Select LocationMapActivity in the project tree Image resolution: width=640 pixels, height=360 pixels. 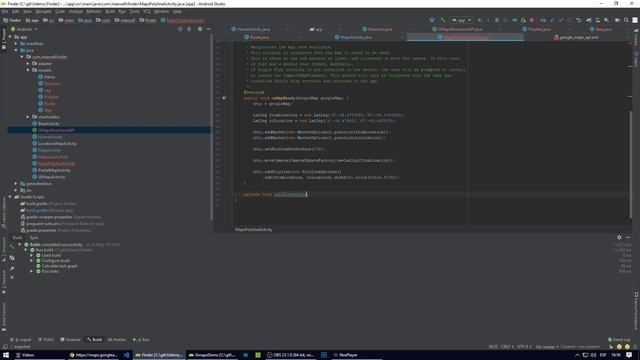[54, 143]
